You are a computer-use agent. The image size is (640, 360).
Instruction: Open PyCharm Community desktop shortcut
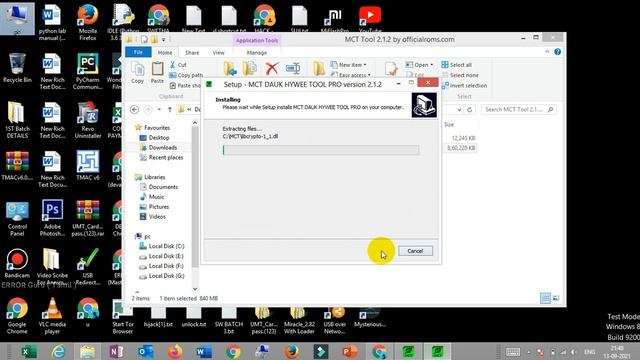(x=88, y=71)
